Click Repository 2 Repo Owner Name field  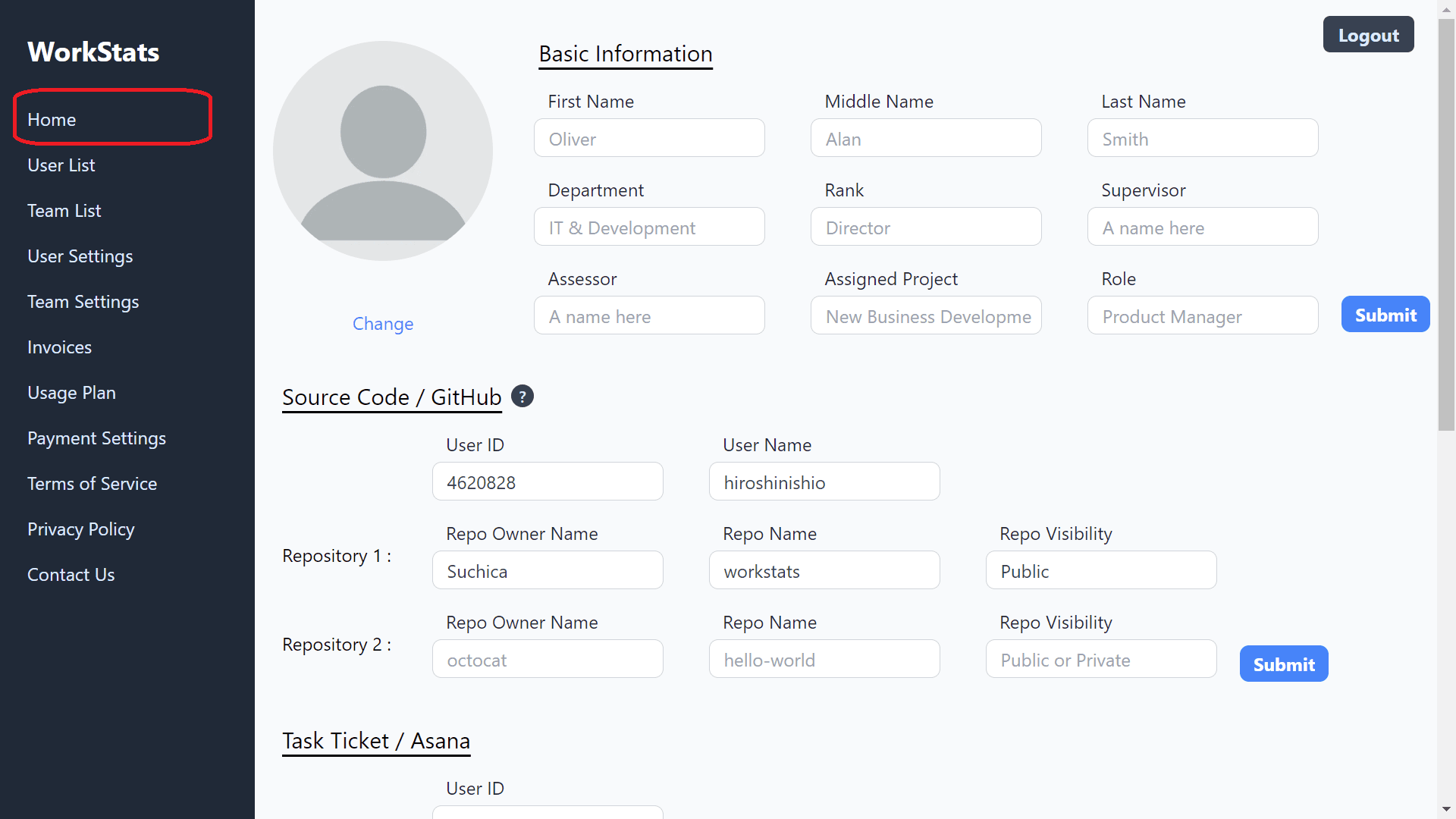pos(548,659)
